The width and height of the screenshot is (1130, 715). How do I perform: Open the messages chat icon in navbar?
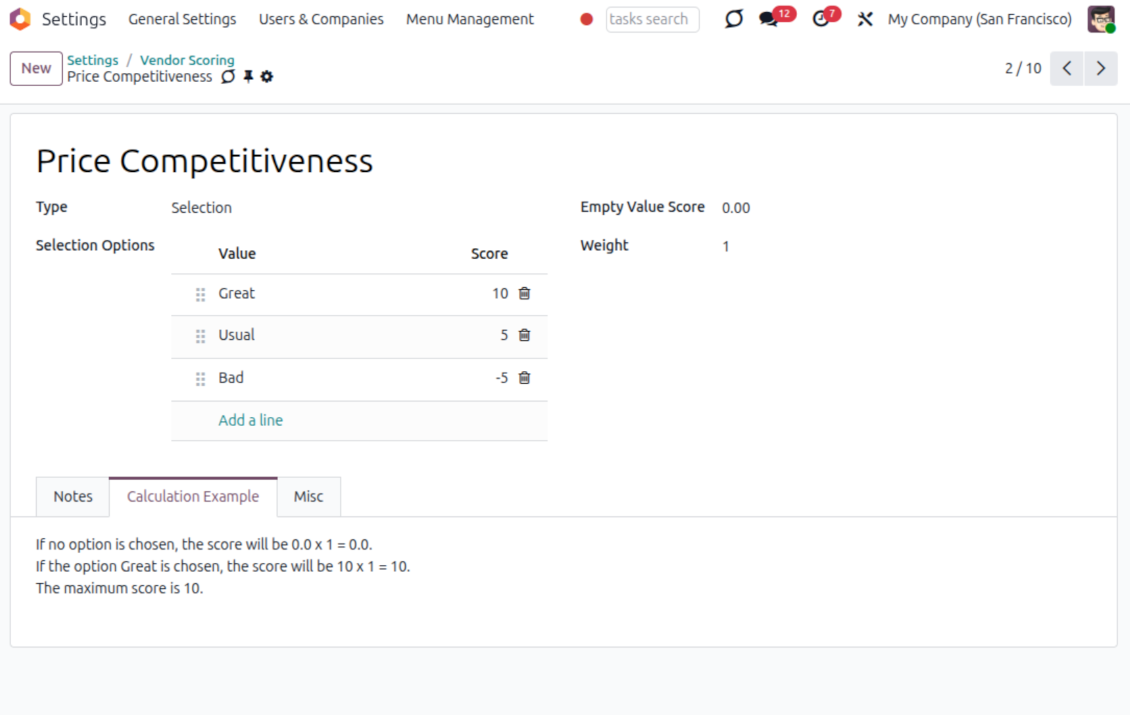point(768,19)
